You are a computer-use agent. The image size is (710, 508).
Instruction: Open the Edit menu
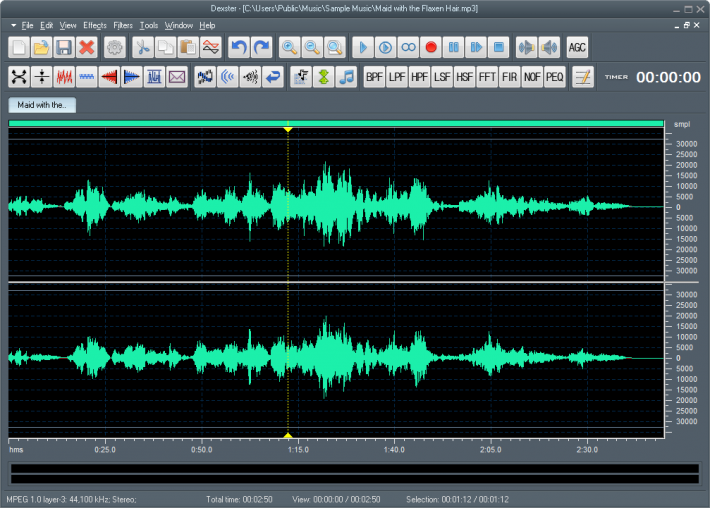pos(46,25)
